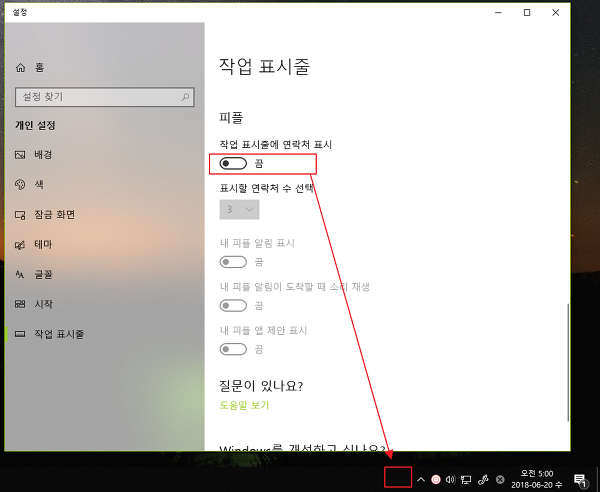Open the 시작 (Start) page
Image resolution: width=600 pixels, height=492 pixels.
pos(34,304)
